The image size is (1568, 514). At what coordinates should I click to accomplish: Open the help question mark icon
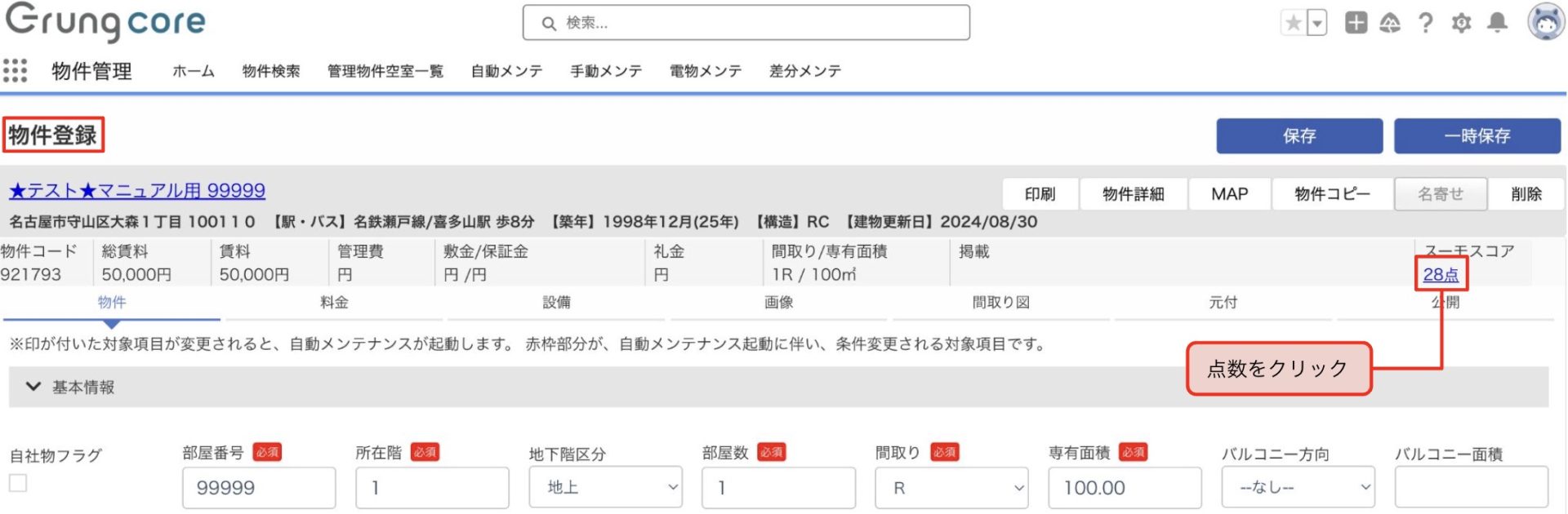1426,23
